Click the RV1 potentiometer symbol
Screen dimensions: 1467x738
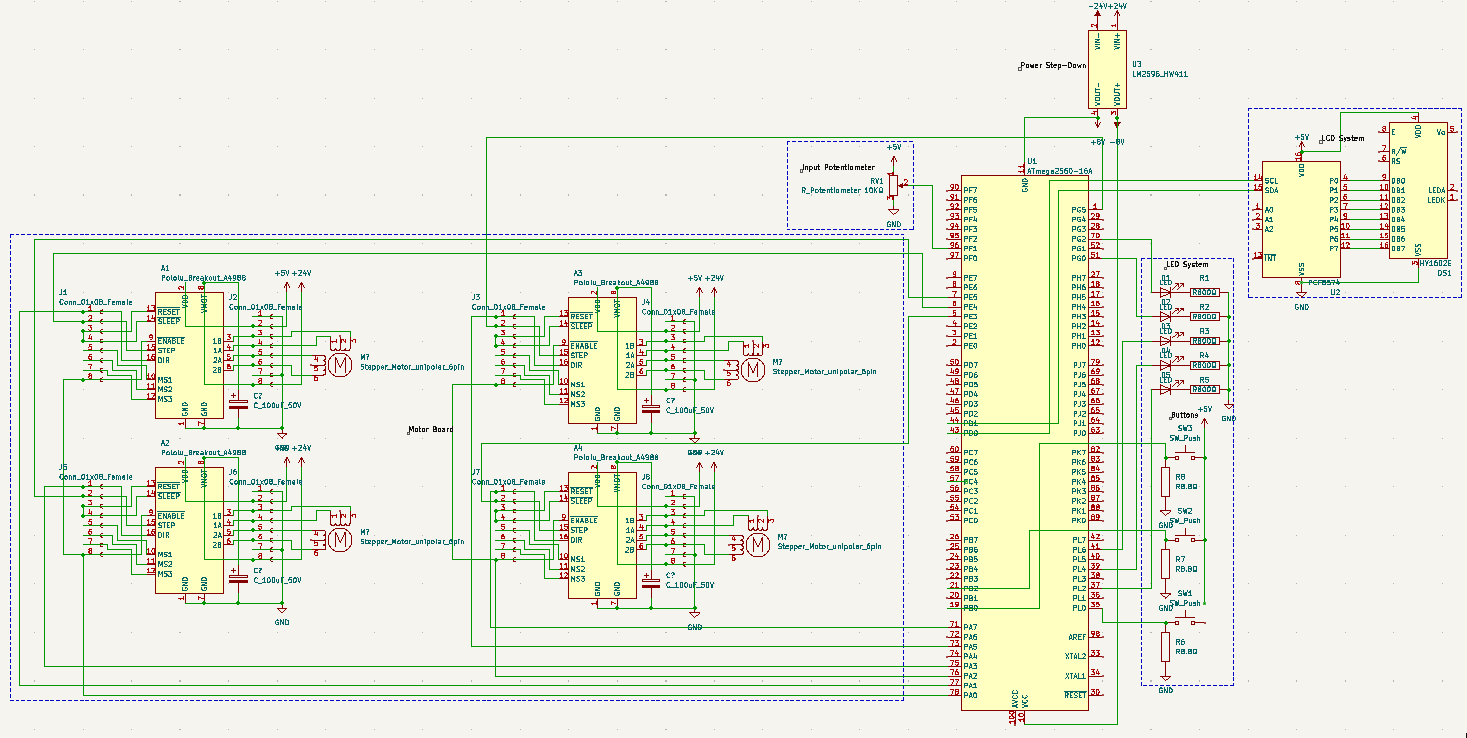coord(893,184)
